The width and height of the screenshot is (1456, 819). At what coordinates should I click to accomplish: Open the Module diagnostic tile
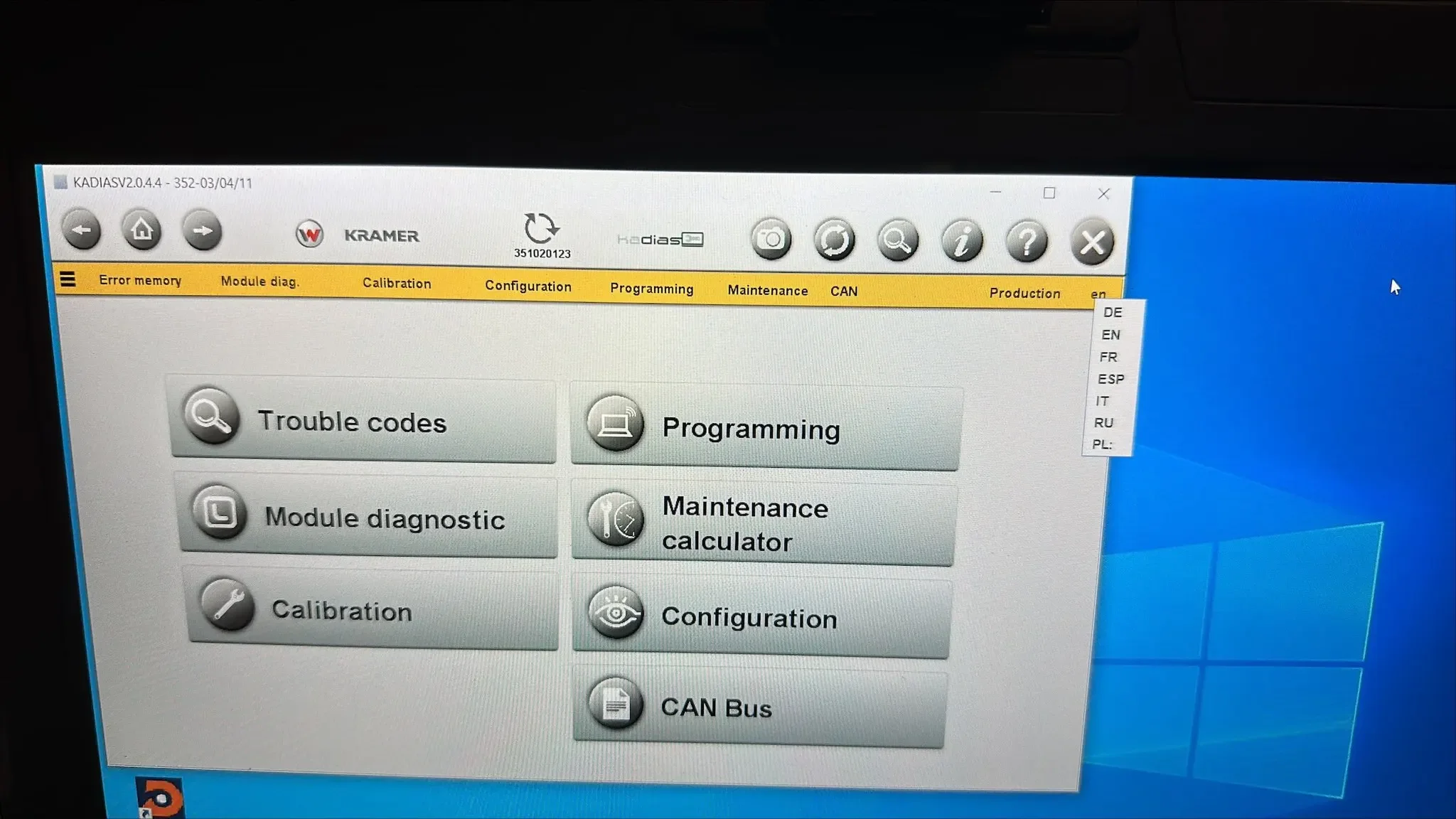click(368, 515)
